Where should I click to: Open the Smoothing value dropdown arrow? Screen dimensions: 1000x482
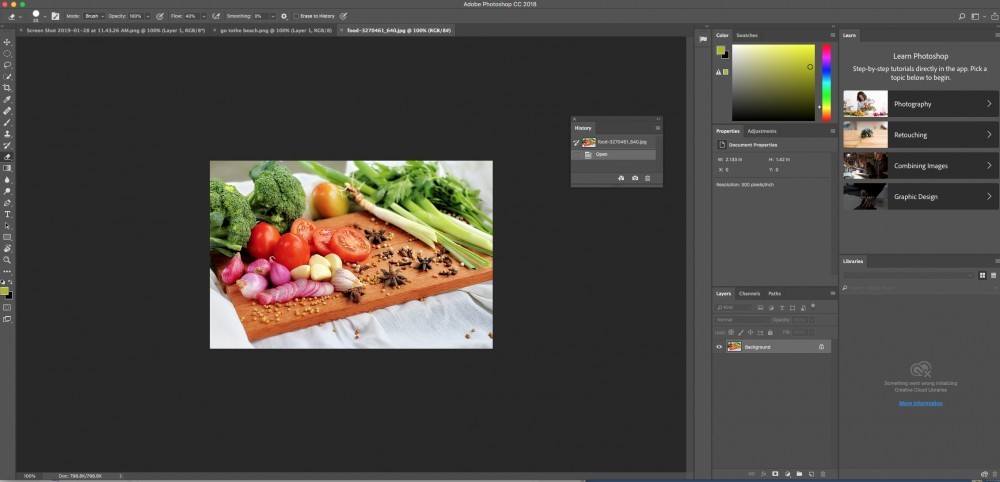pyautogui.click(x=273, y=16)
